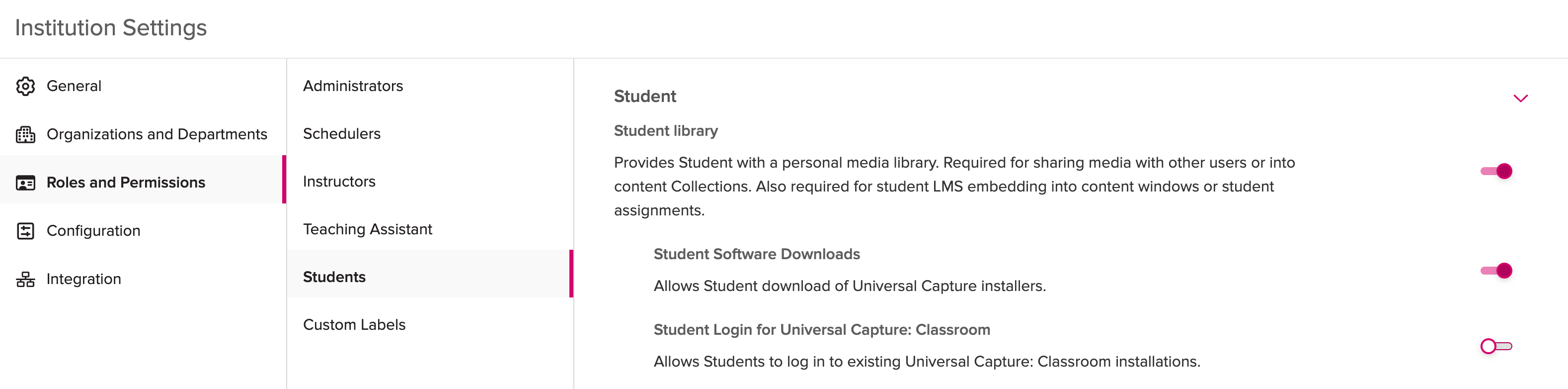Screen dimensions: 1568x389
Task: Open the Administrators role tab
Action: pos(353,86)
